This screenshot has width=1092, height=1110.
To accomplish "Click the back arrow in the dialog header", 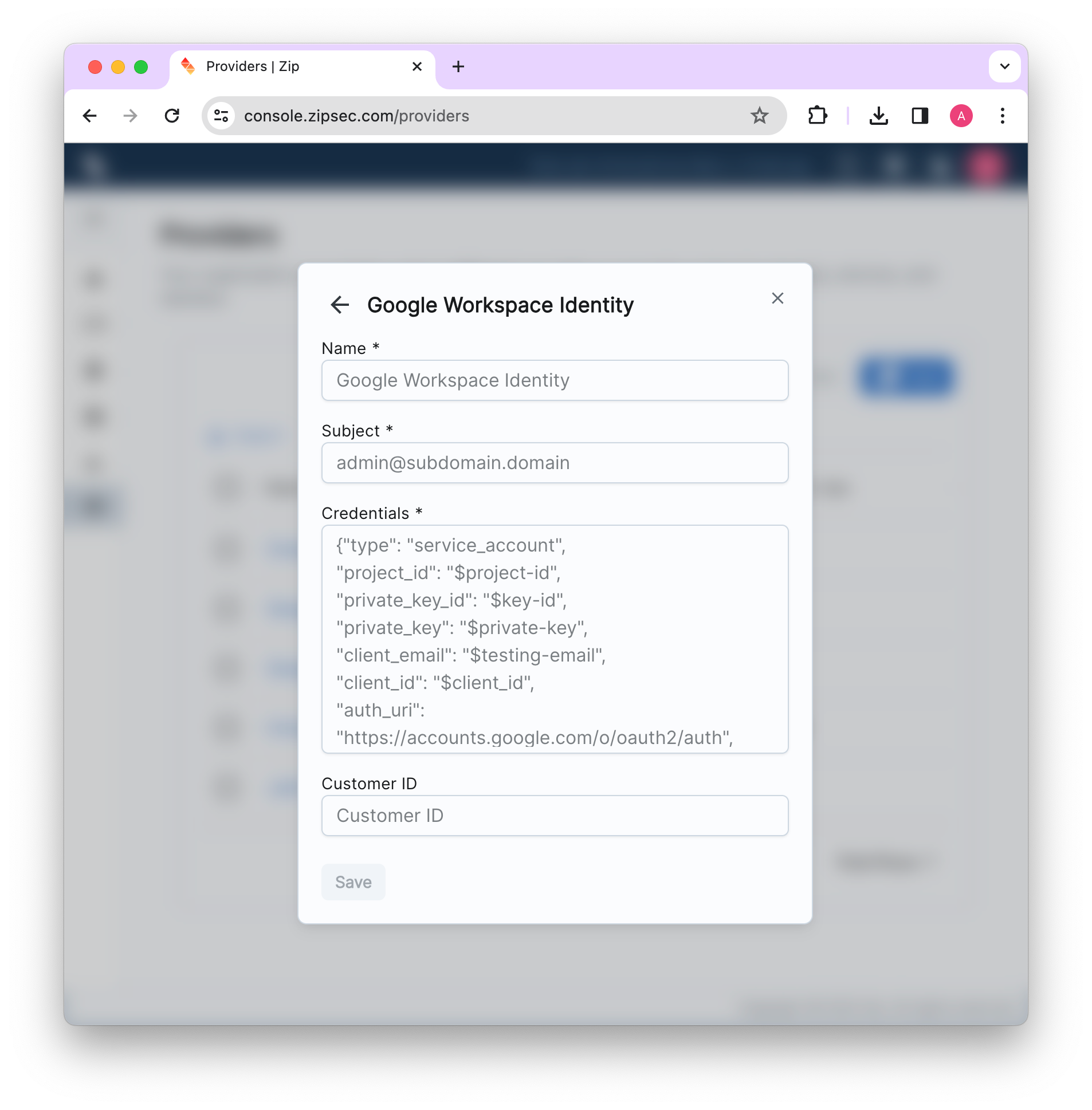I will 340,305.
